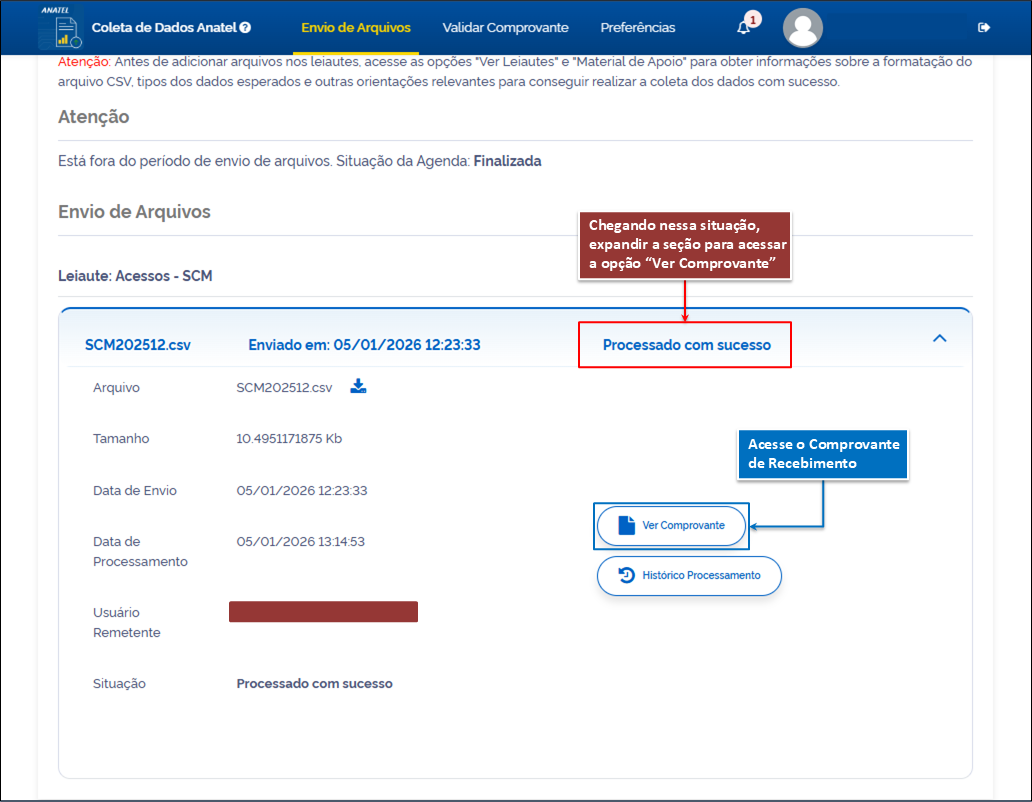
Task: Click the clock icon in Histórico Processamento
Action: (x=626, y=575)
